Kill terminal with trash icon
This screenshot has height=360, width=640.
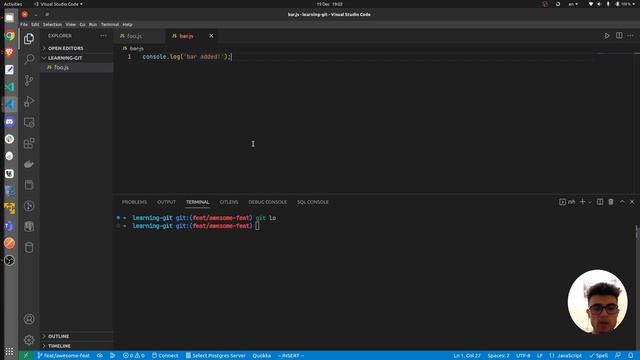click(611, 202)
